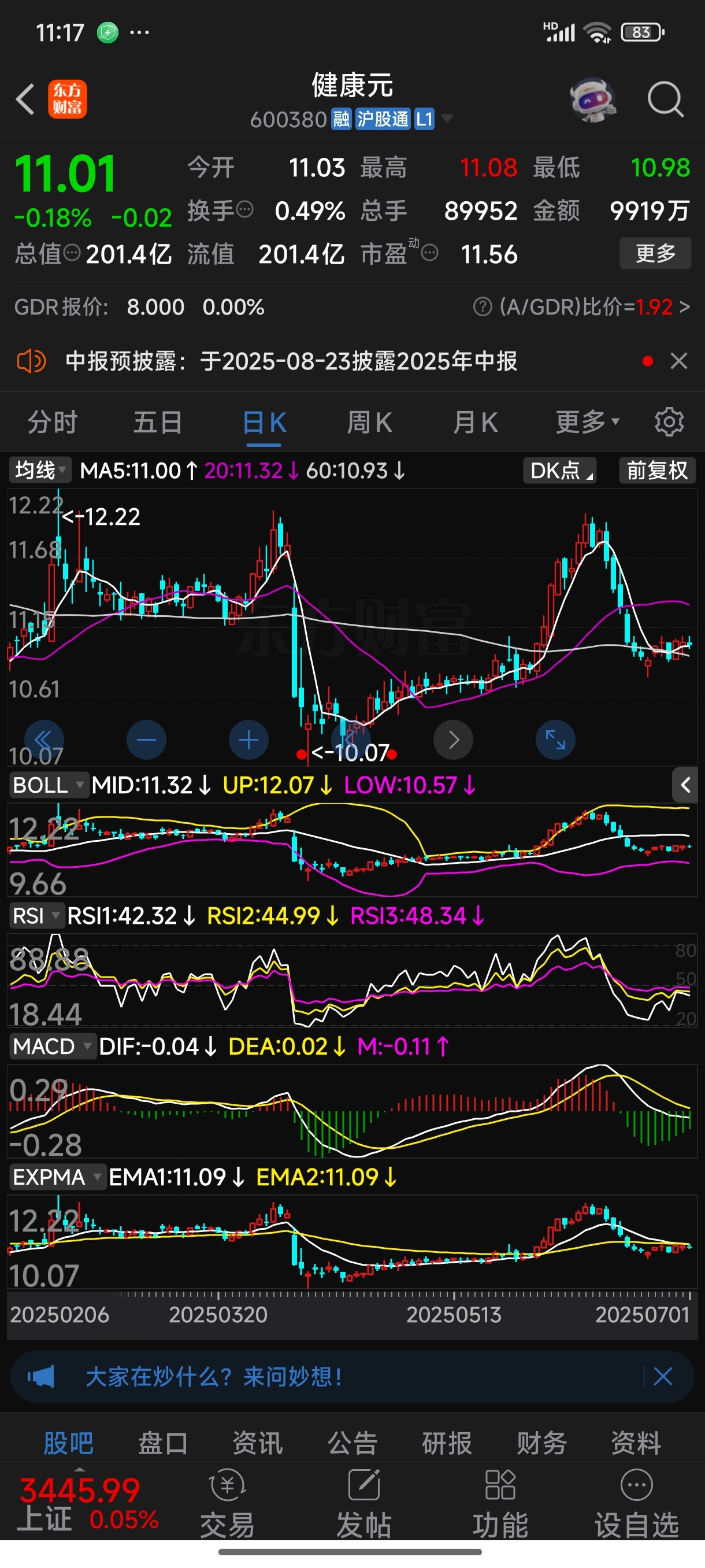This screenshot has height=1568, width=705.
Task: Open the 东方财富 app logo
Action: click(68, 99)
